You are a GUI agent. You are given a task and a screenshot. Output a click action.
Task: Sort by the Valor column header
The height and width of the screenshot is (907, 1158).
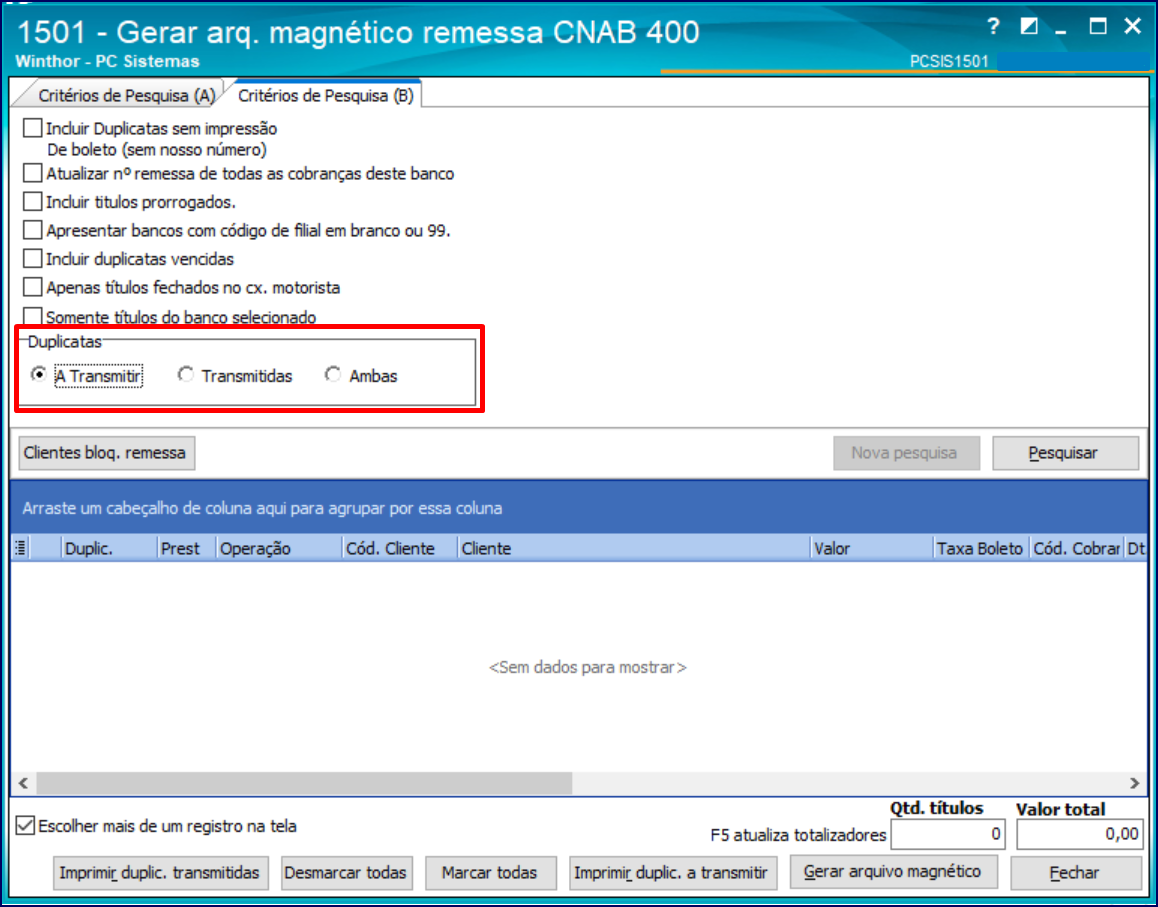coord(871,548)
